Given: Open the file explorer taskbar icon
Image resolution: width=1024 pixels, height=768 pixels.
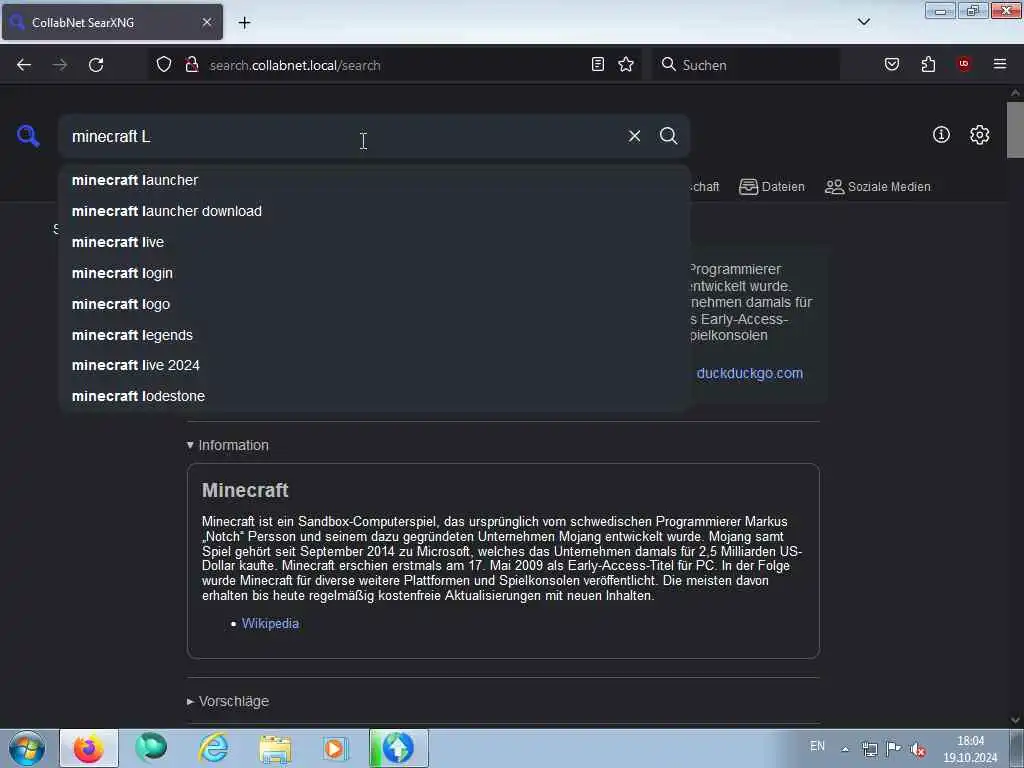Looking at the screenshot, I should point(275,748).
